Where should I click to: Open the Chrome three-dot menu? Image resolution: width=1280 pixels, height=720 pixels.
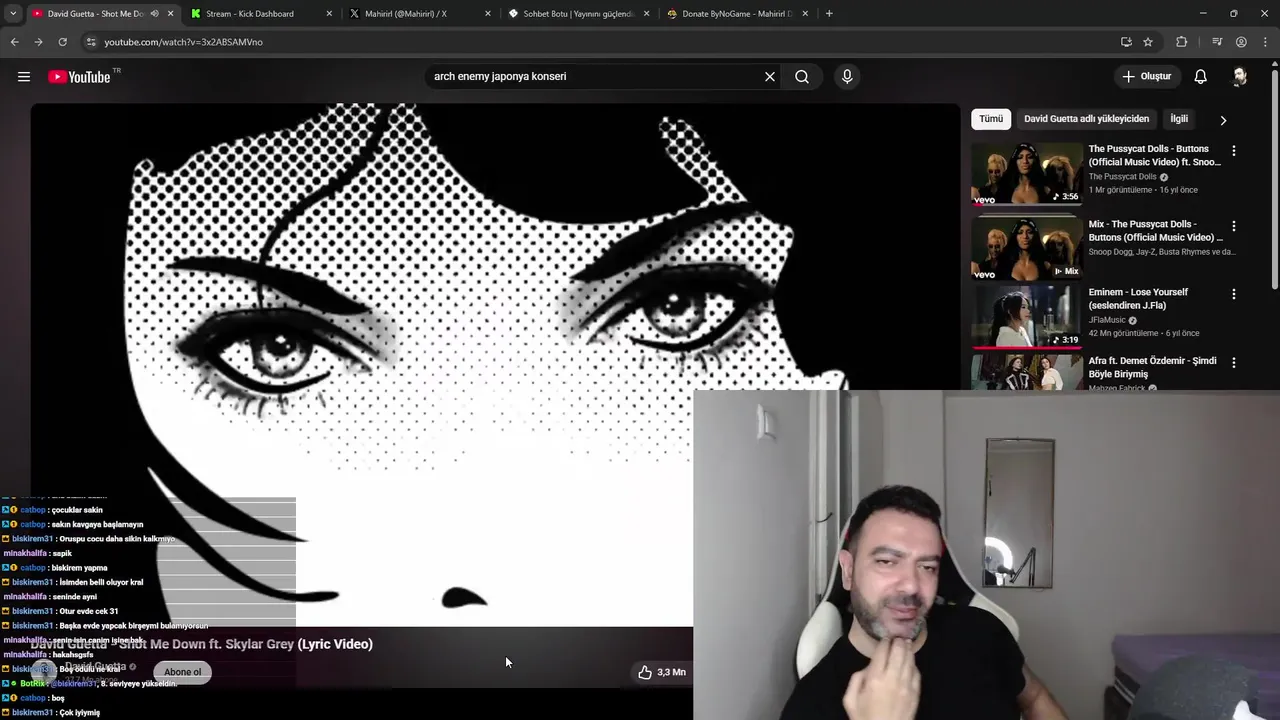tap(1265, 42)
